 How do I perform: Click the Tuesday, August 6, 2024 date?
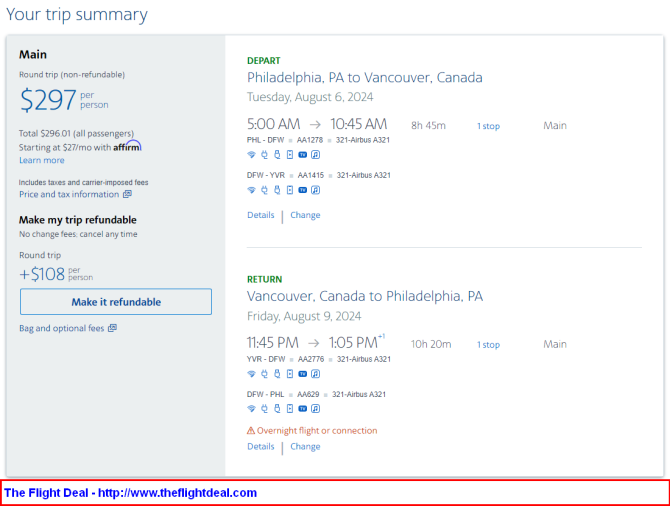coord(310,97)
